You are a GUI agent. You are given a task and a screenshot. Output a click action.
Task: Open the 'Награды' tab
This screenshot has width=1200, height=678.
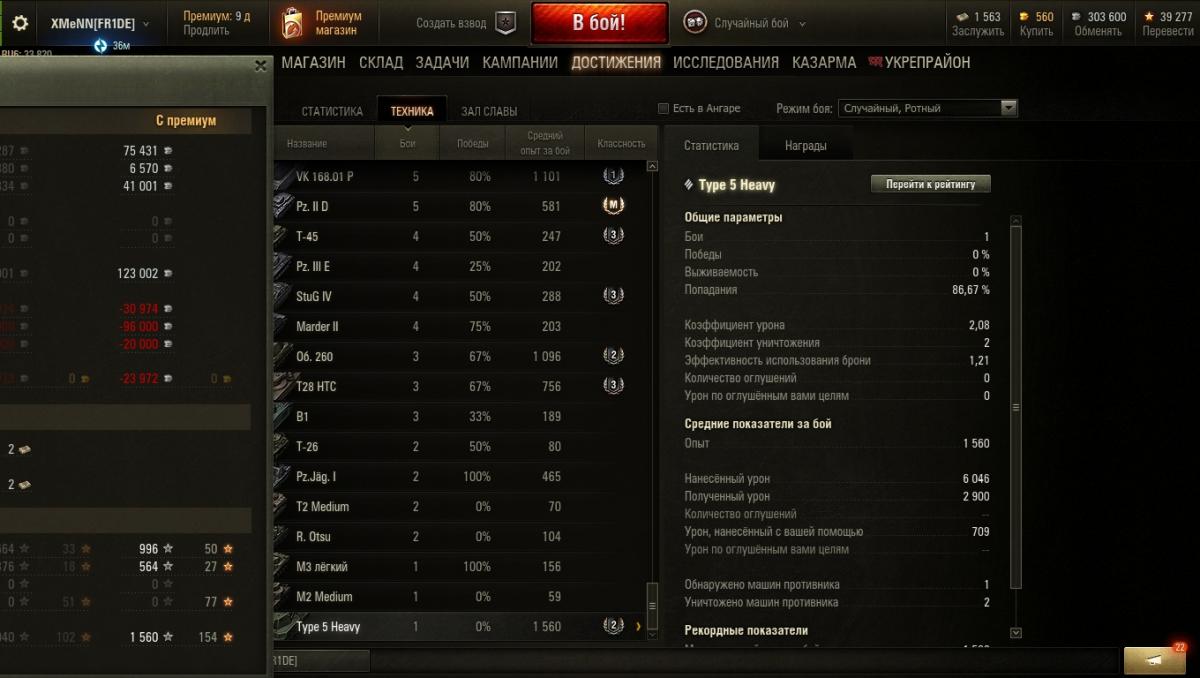(x=805, y=145)
